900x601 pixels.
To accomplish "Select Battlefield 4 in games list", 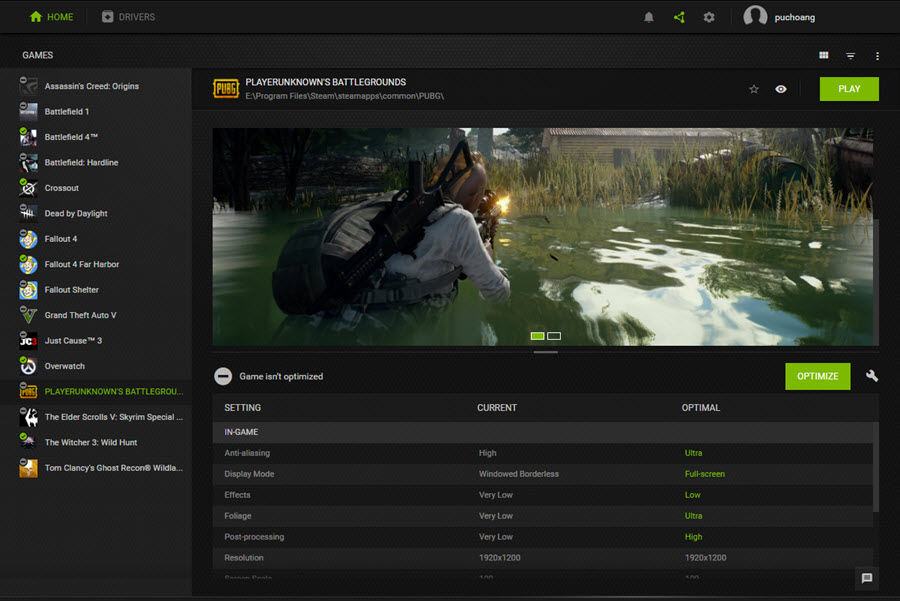I will click(x=96, y=137).
